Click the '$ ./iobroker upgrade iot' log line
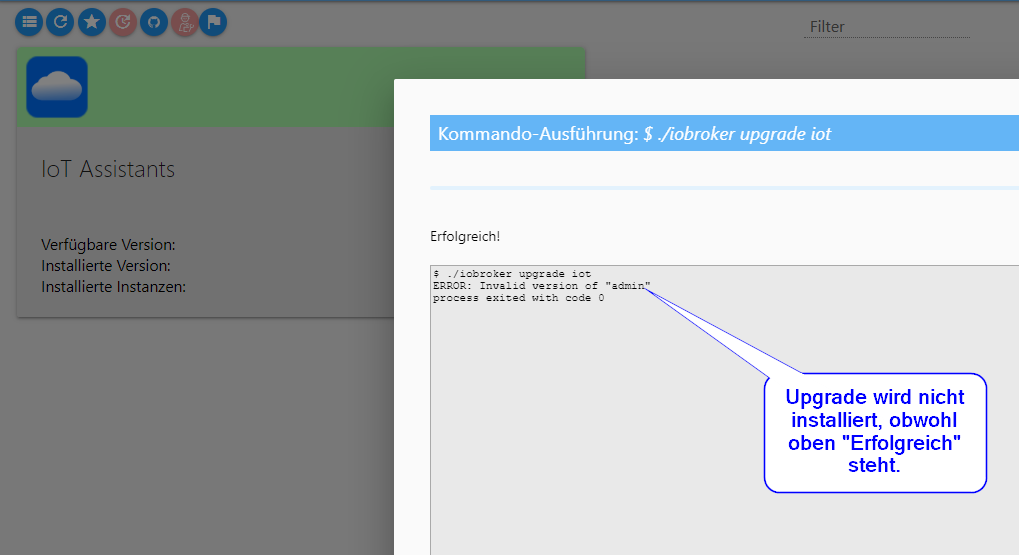This screenshot has height=555, width=1019. (x=512, y=274)
